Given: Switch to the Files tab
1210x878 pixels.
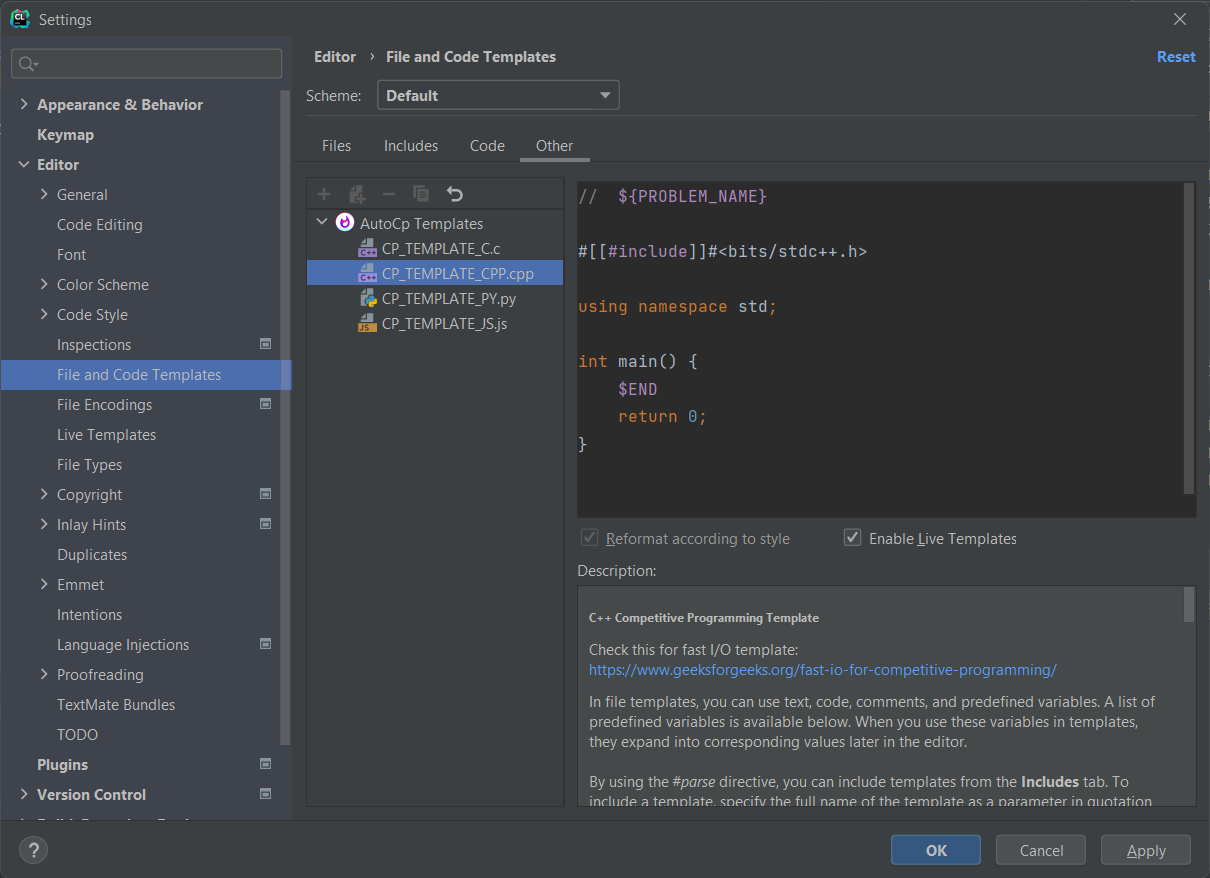Looking at the screenshot, I should (336, 145).
